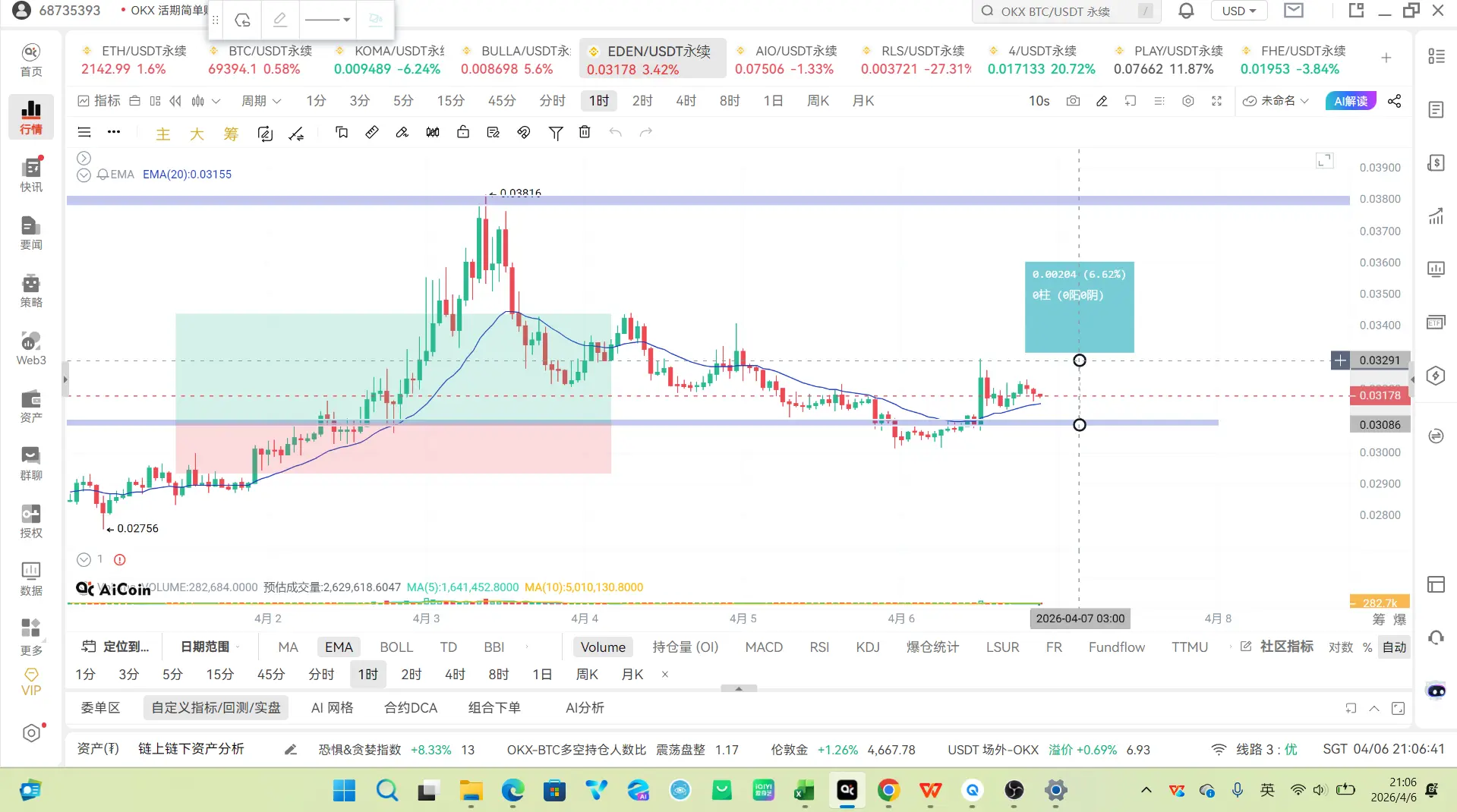Open 社区指标 community indicators
1457x812 pixels.
[1277, 647]
